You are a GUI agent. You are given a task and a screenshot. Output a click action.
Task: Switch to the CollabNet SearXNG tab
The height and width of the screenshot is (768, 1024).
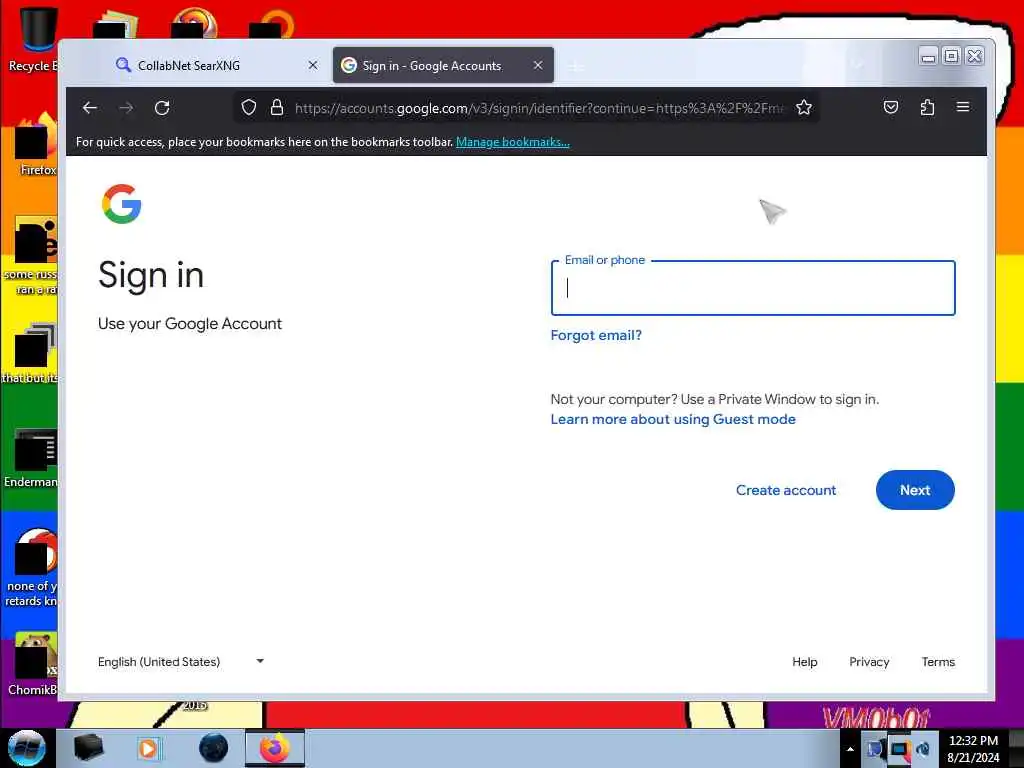click(188, 65)
